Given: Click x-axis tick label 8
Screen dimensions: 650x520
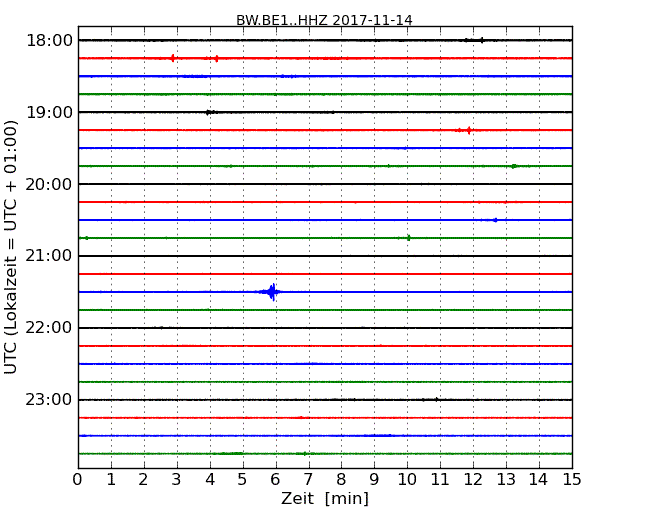Looking at the screenshot, I should click(x=341, y=480).
